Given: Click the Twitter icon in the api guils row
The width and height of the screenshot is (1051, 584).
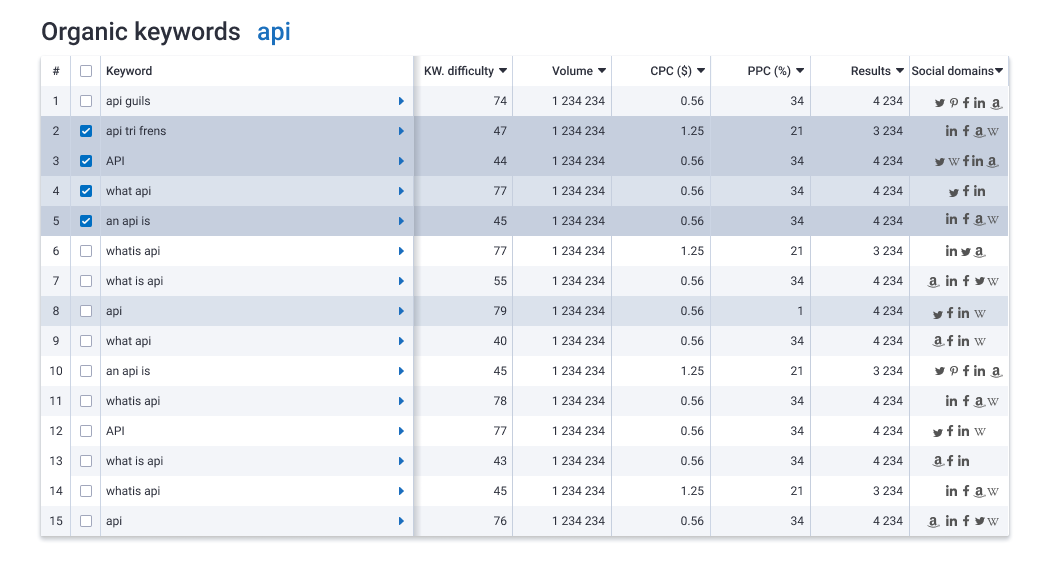Looking at the screenshot, I should click(940, 102).
